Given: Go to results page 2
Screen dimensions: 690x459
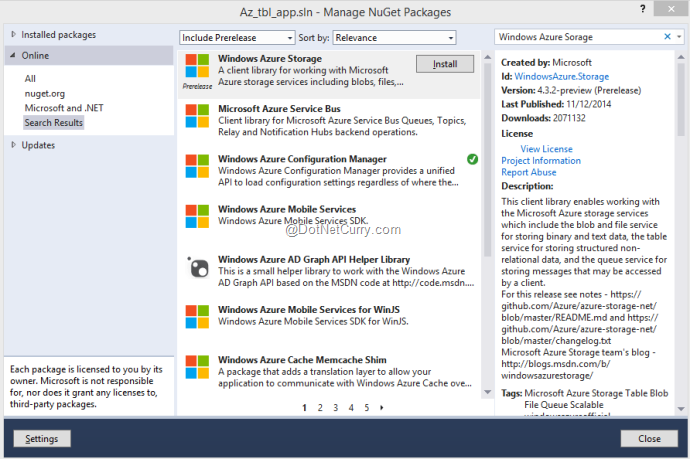Looking at the screenshot, I should click(320, 408).
